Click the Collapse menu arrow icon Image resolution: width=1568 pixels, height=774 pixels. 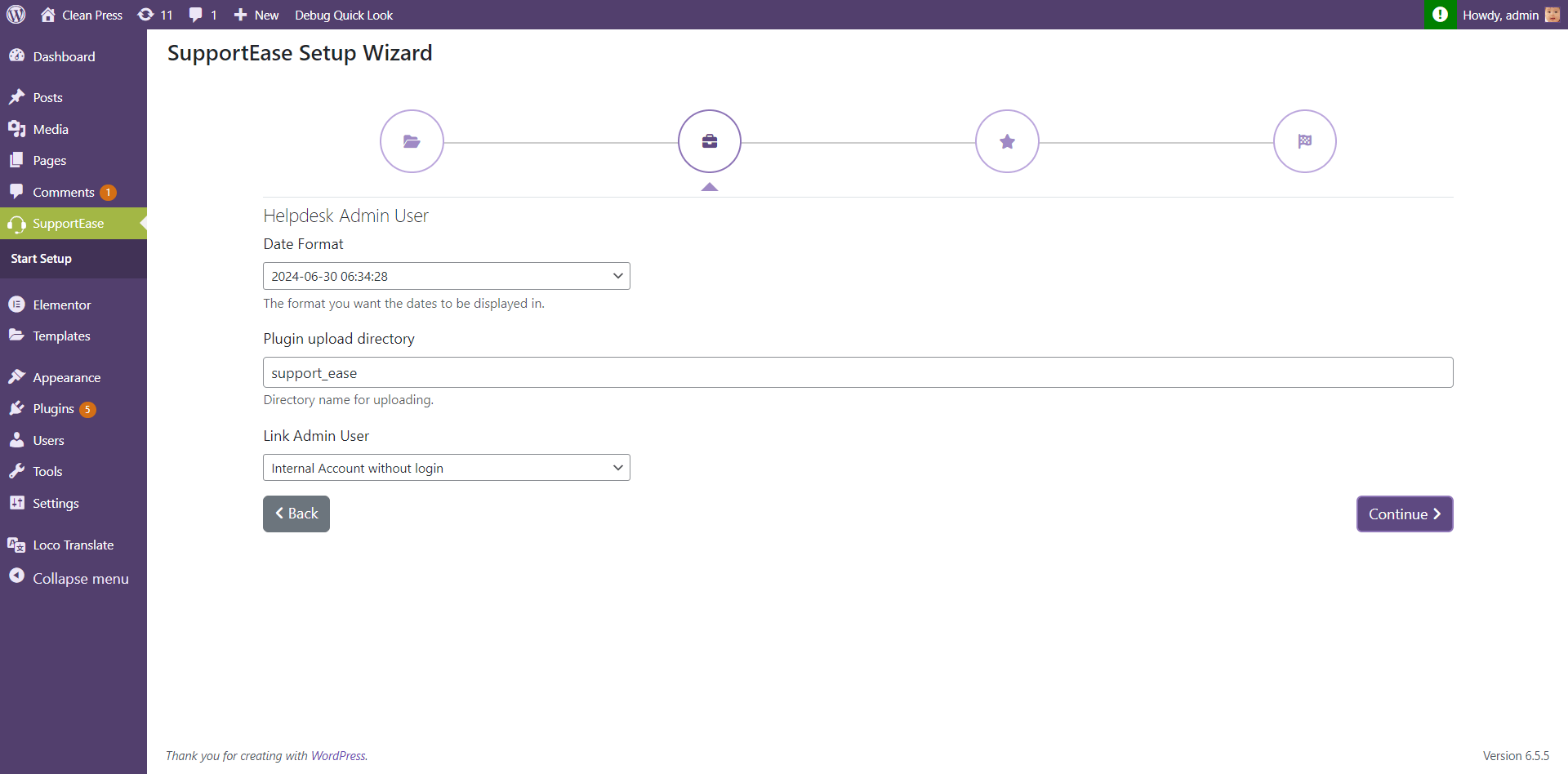(16, 576)
